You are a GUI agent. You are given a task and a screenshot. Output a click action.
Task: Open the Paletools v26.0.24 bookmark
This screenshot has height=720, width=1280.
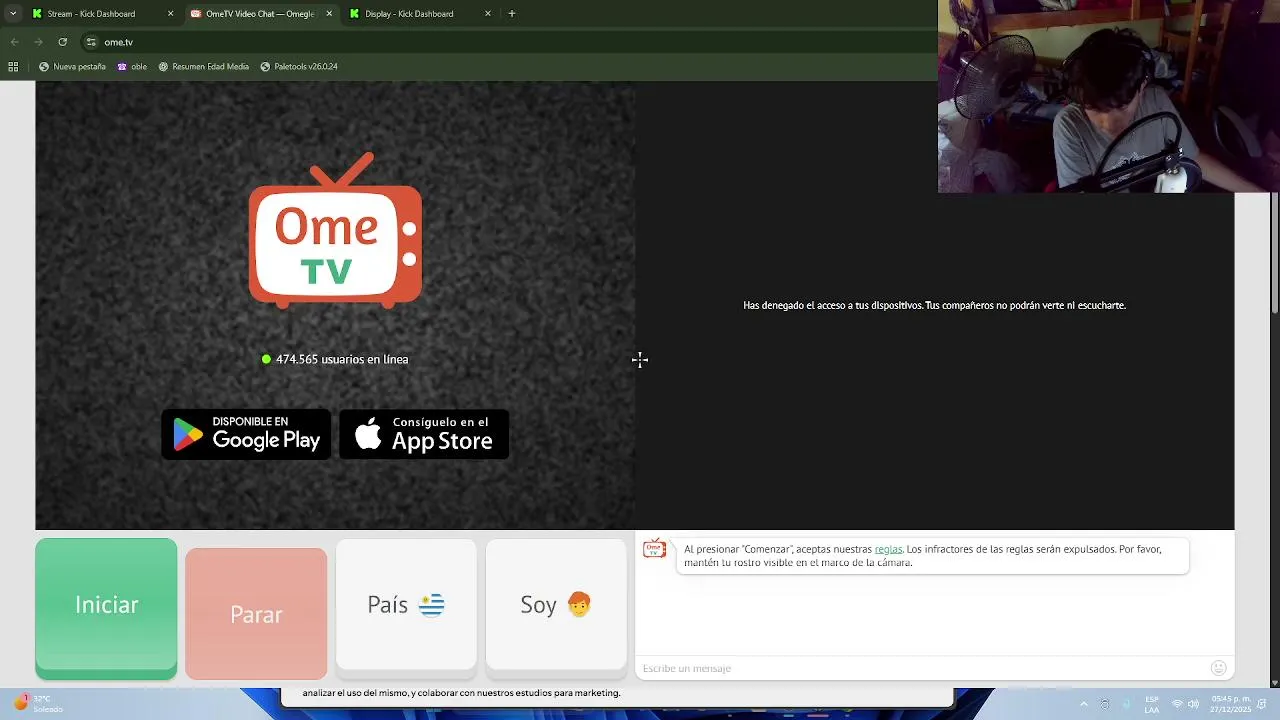pyautogui.click(x=299, y=67)
